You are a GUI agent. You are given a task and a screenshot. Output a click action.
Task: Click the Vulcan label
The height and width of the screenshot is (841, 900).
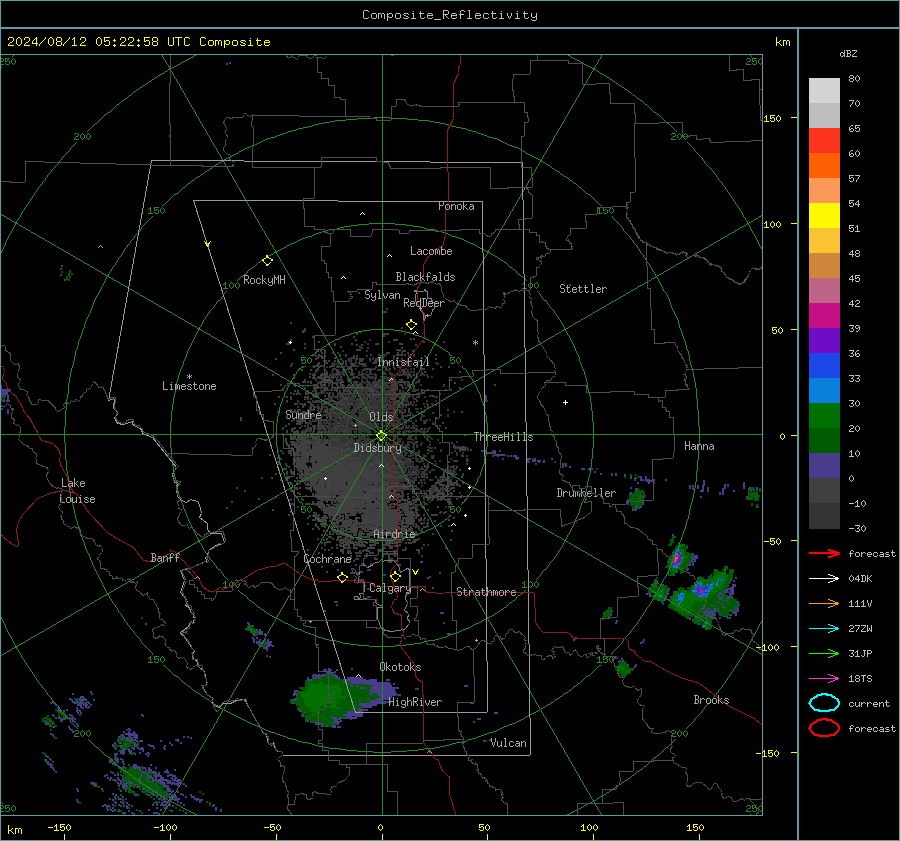508,743
